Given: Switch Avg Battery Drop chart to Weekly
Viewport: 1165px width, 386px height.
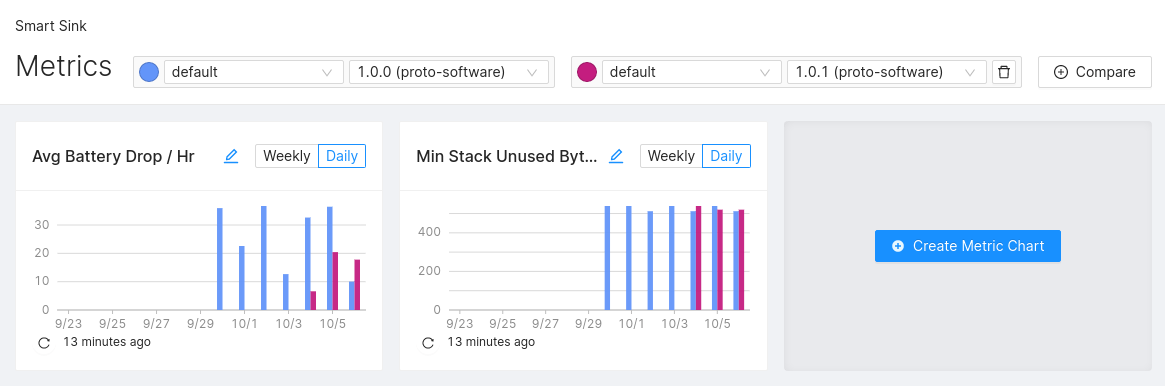Looking at the screenshot, I should tap(287, 156).
